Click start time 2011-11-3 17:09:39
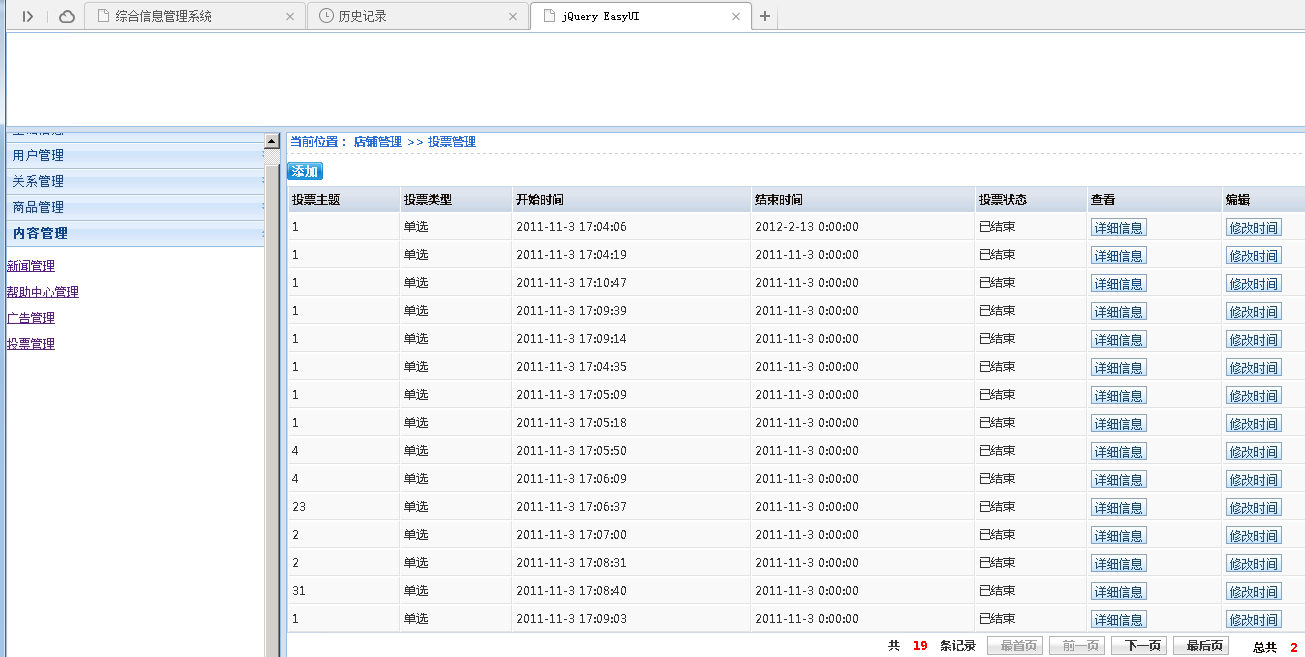This screenshot has height=657, width=1305. click(x=571, y=311)
